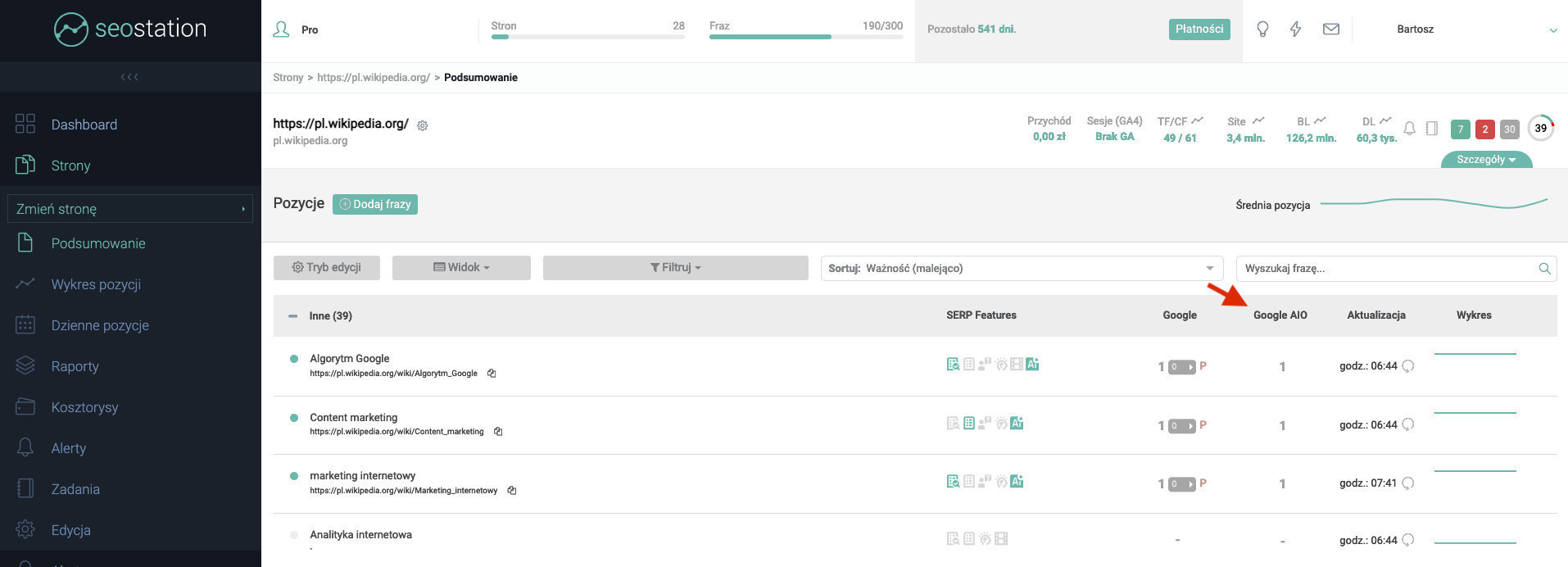
Task: Click the Dodaj frazy button
Action: coord(375,204)
